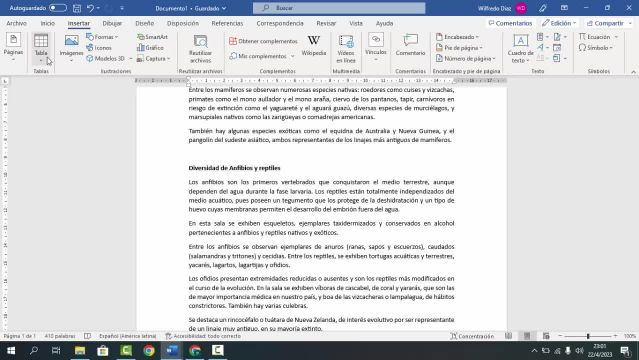Open Accesibilidad: todo correcto checker

coord(203,336)
